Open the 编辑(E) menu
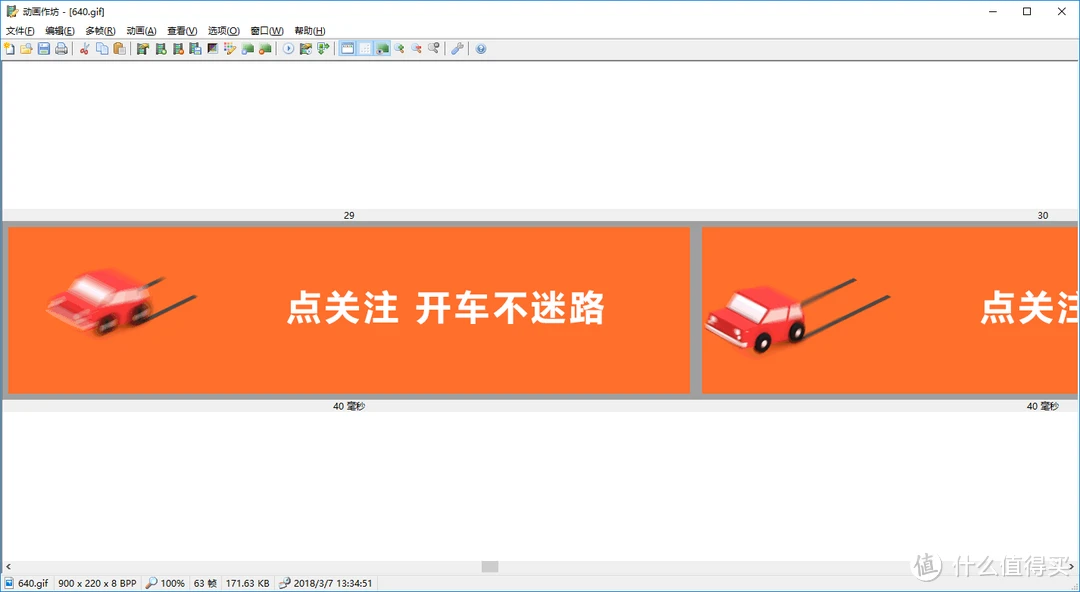The image size is (1080, 592). coord(60,31)
